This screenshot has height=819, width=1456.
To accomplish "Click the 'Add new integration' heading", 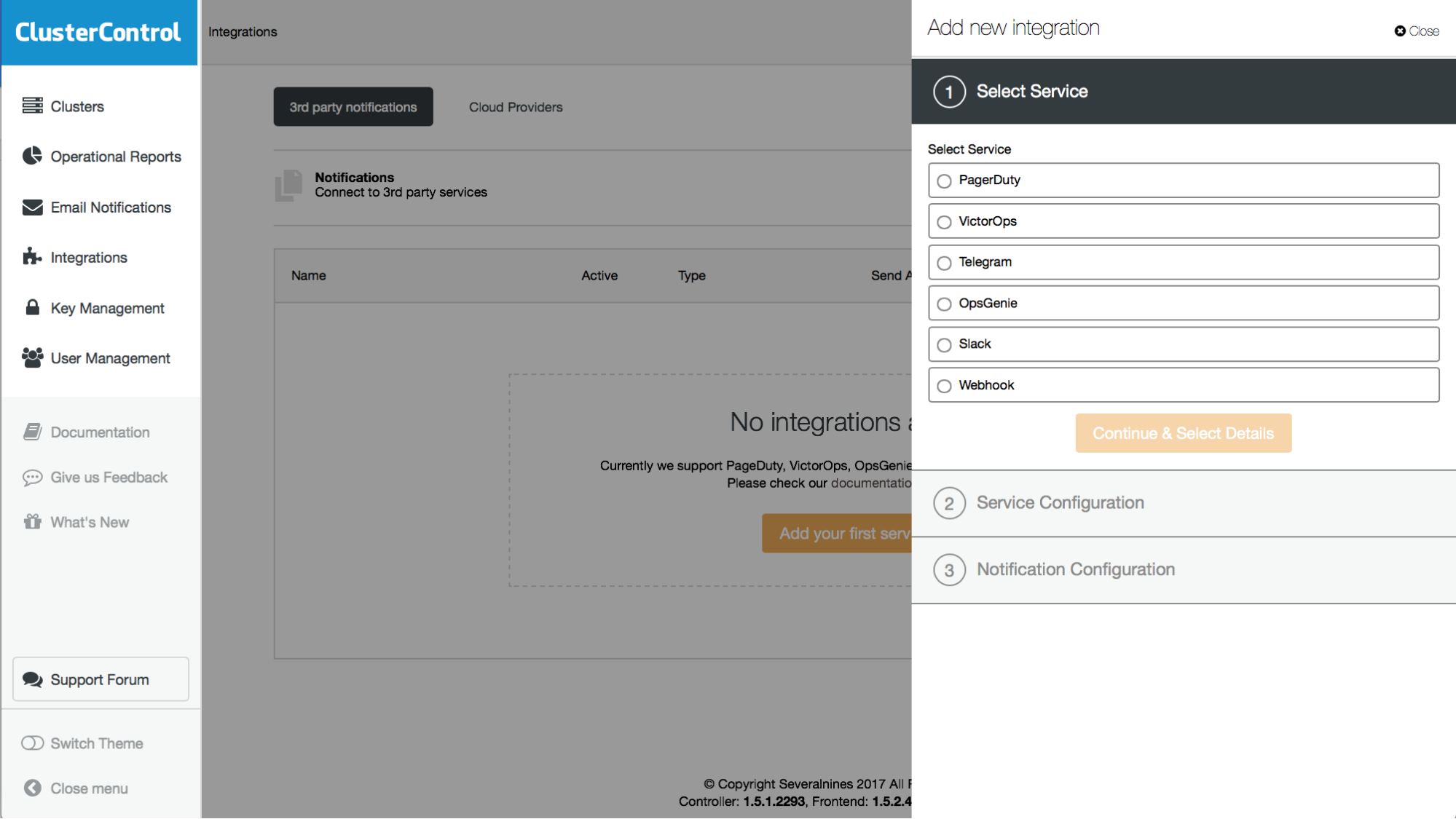I will (1013, 28).
